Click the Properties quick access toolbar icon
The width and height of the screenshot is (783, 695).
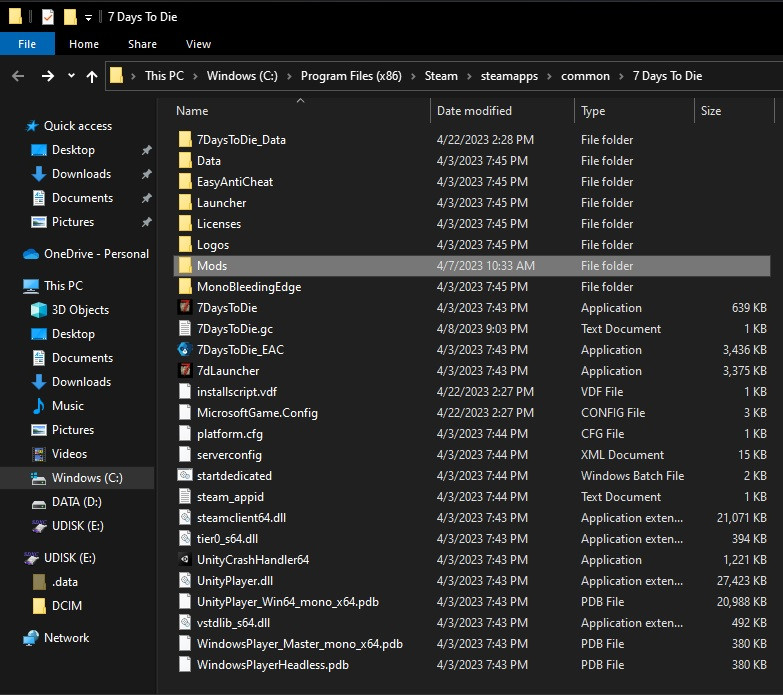48,17
